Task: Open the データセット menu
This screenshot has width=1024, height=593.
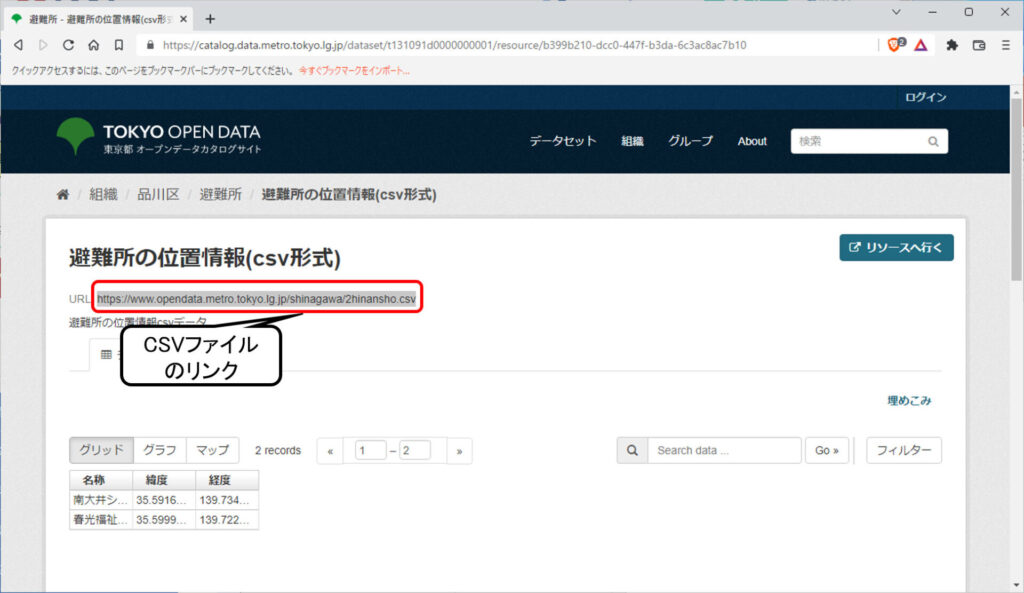Action: click(x=562, y=141)
